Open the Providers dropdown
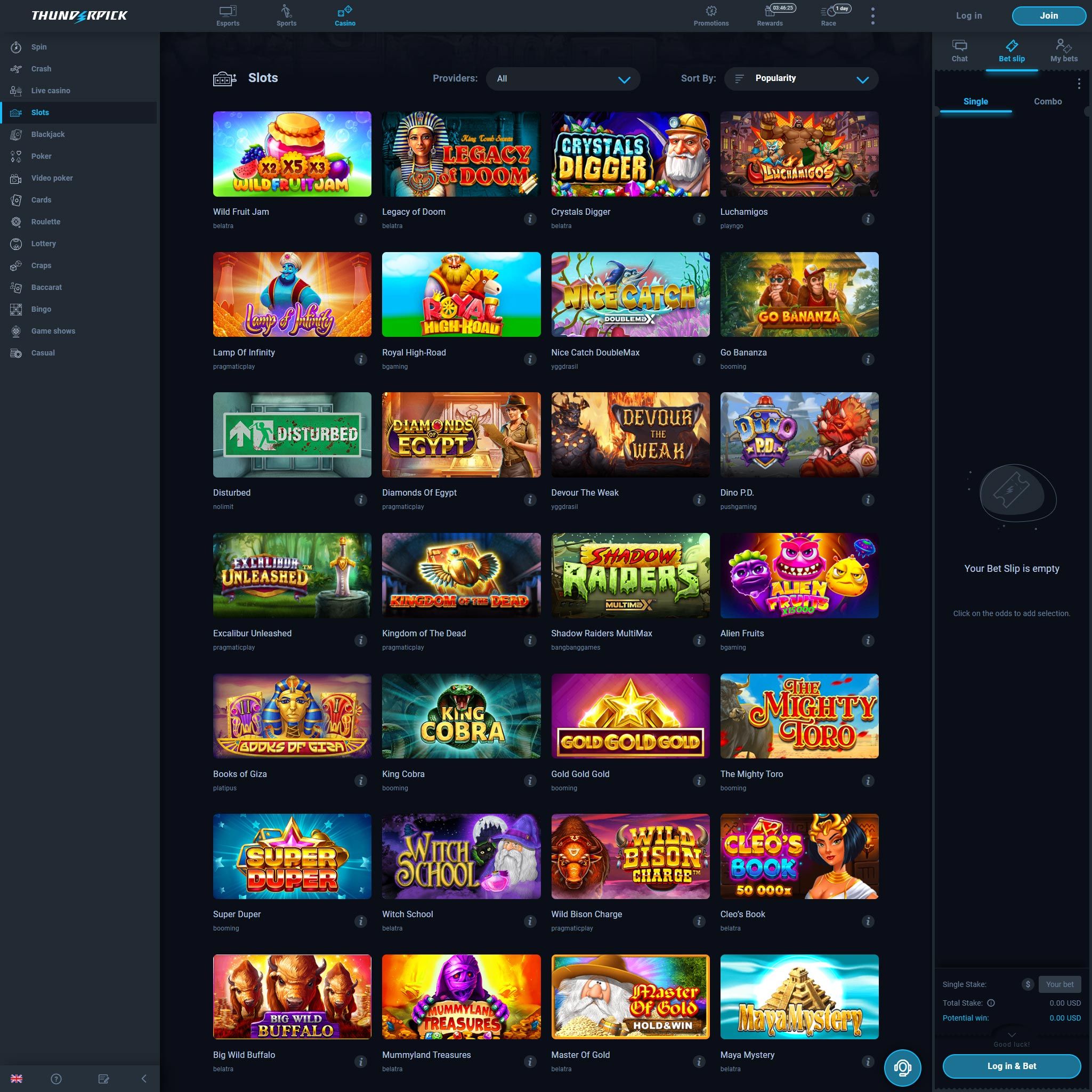 coord(563,78)
